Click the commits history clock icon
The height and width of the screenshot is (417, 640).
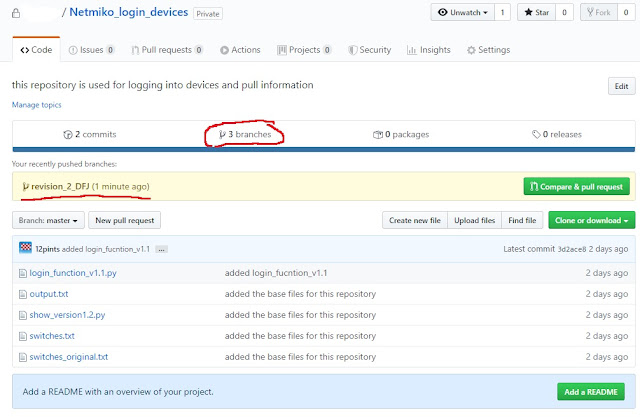(x=68, y=135)
